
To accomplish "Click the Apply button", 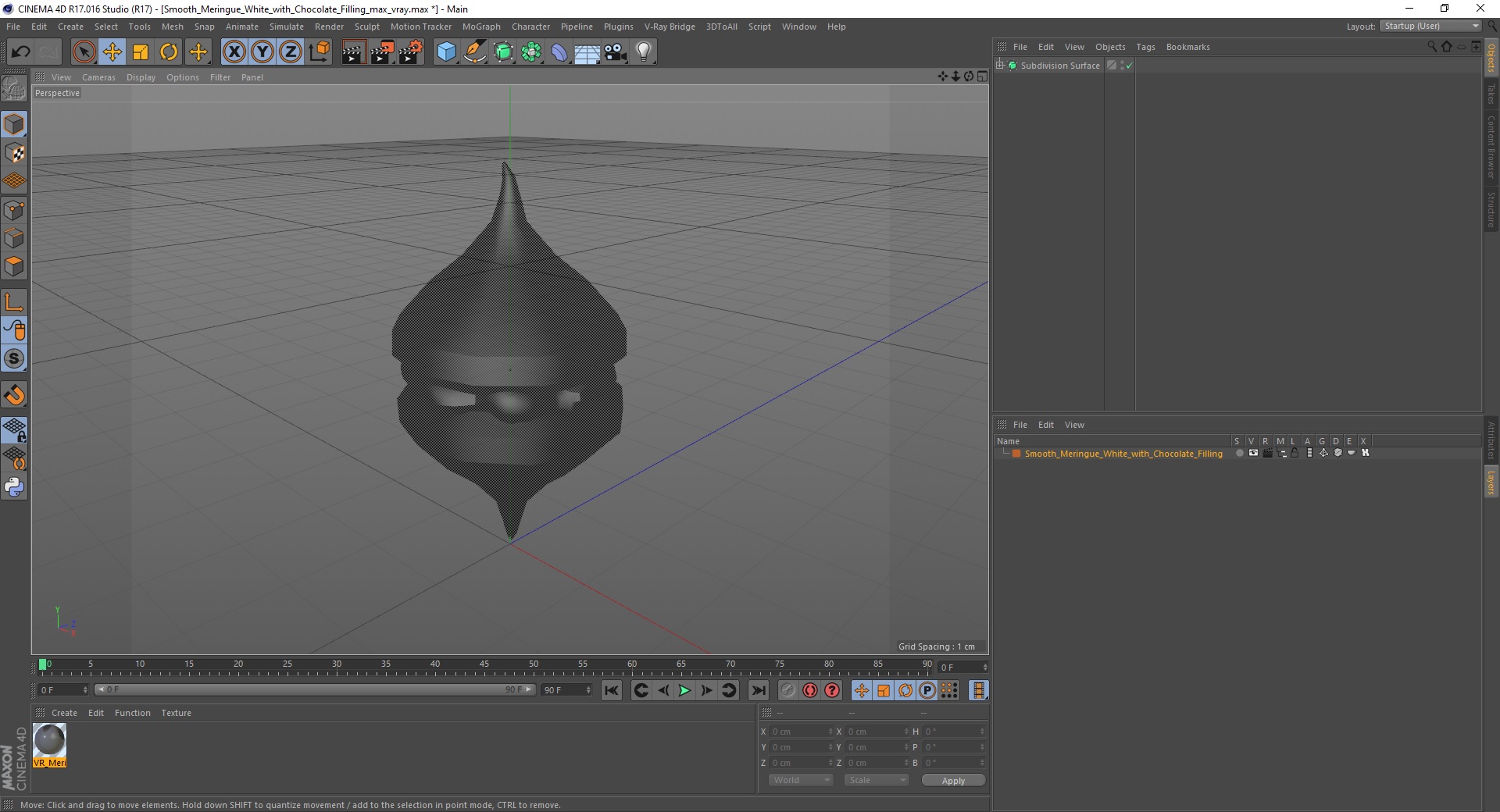I will pyautogui.click(x=953, y=781).
